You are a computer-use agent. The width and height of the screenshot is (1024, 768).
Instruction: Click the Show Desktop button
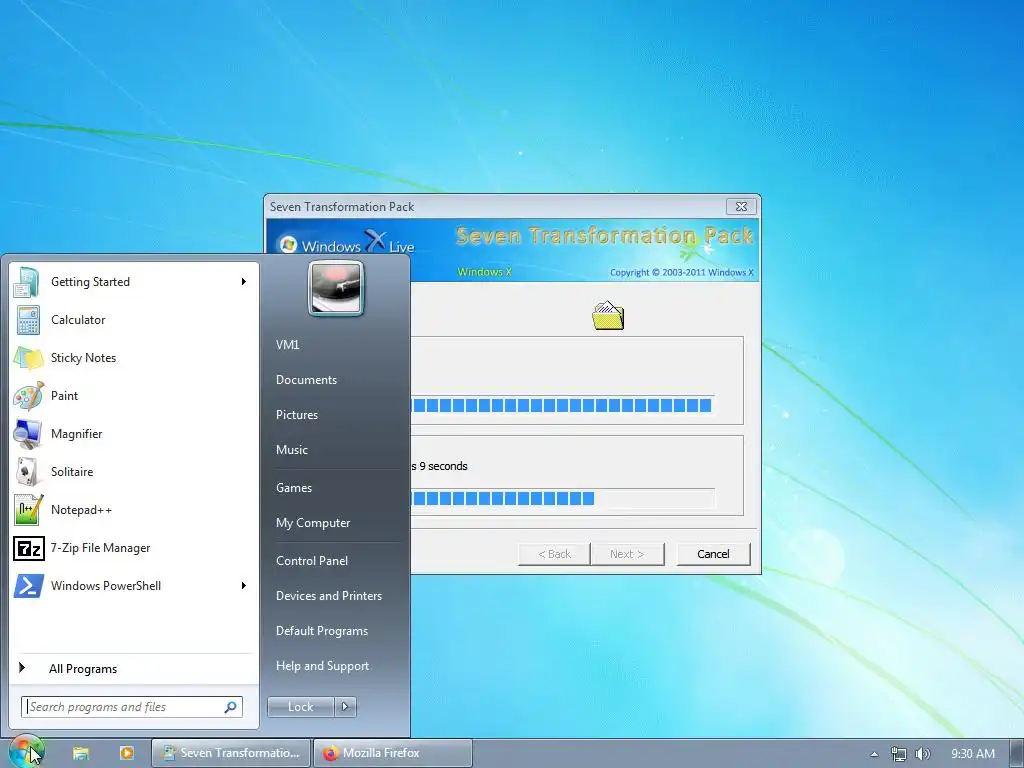click(x=1017, y=753)
